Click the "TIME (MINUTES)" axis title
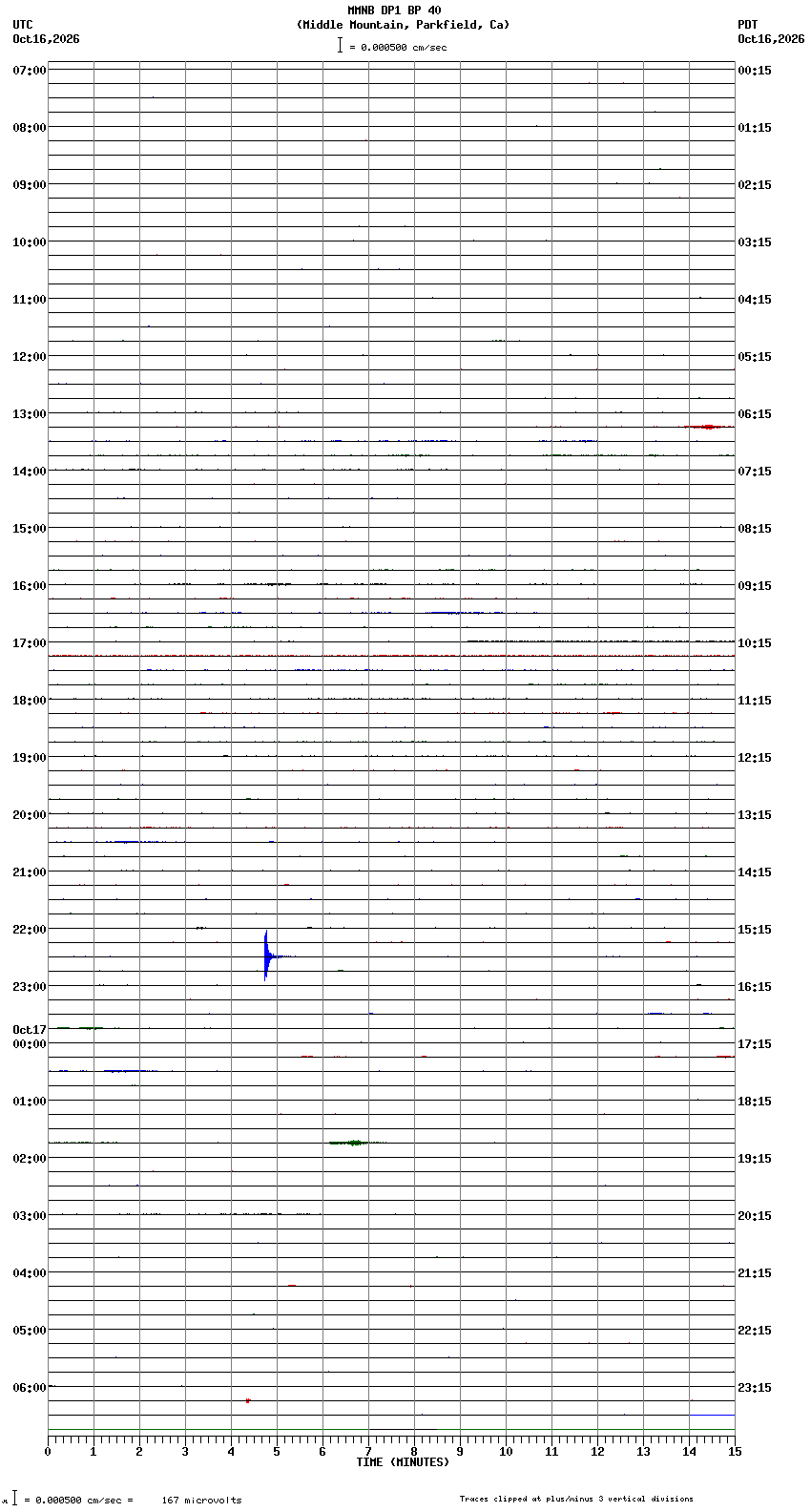The height and width of the screenshot is (1512, 811). point(403,1462)
